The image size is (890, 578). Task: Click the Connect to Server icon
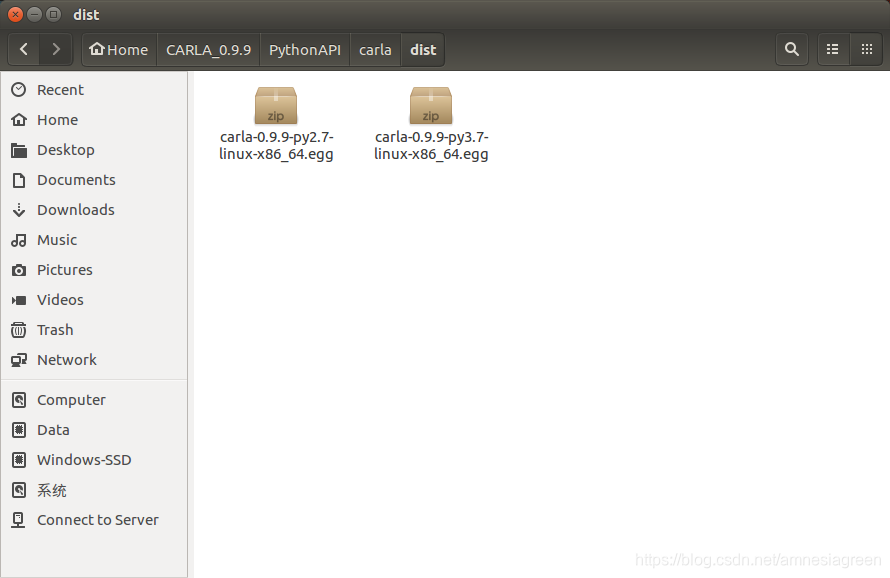click(19, 520)
